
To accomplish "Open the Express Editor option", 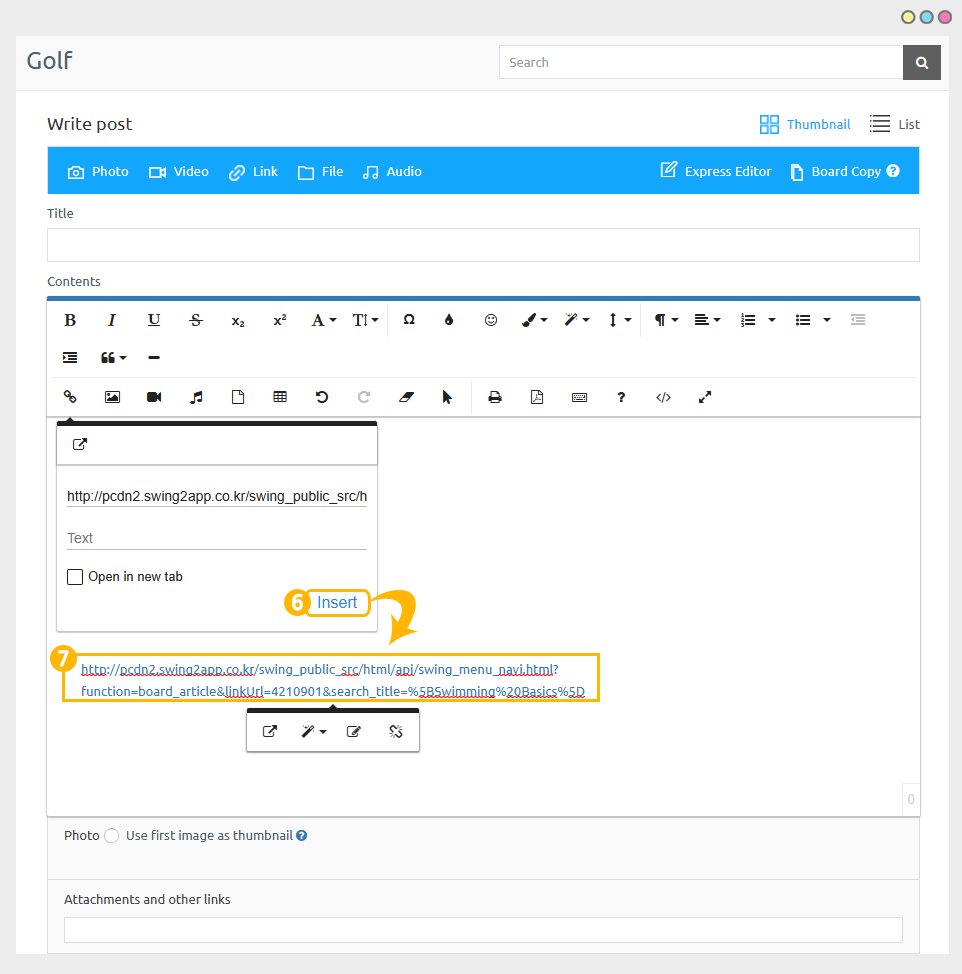I will [x=715, y=171].
